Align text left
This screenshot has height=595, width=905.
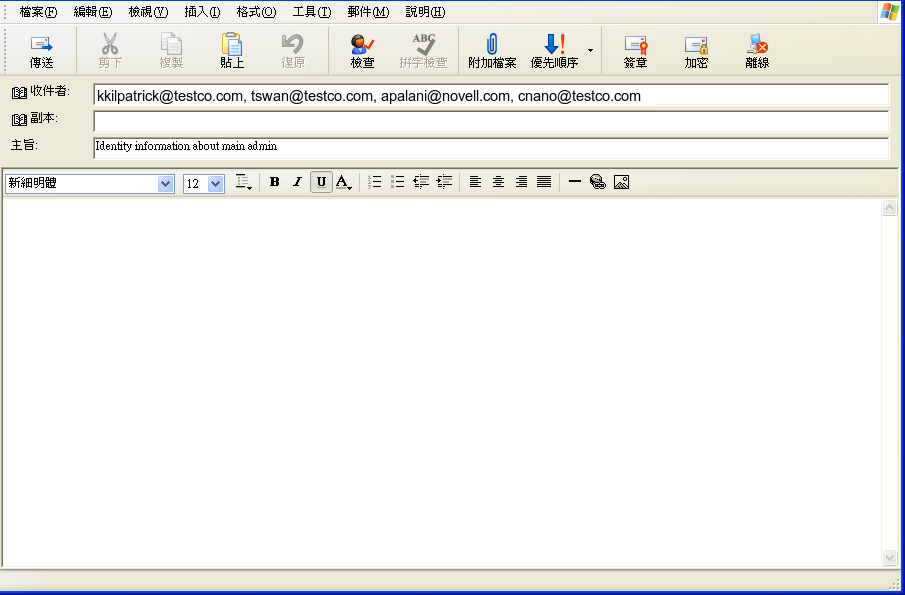pos(475,182)
